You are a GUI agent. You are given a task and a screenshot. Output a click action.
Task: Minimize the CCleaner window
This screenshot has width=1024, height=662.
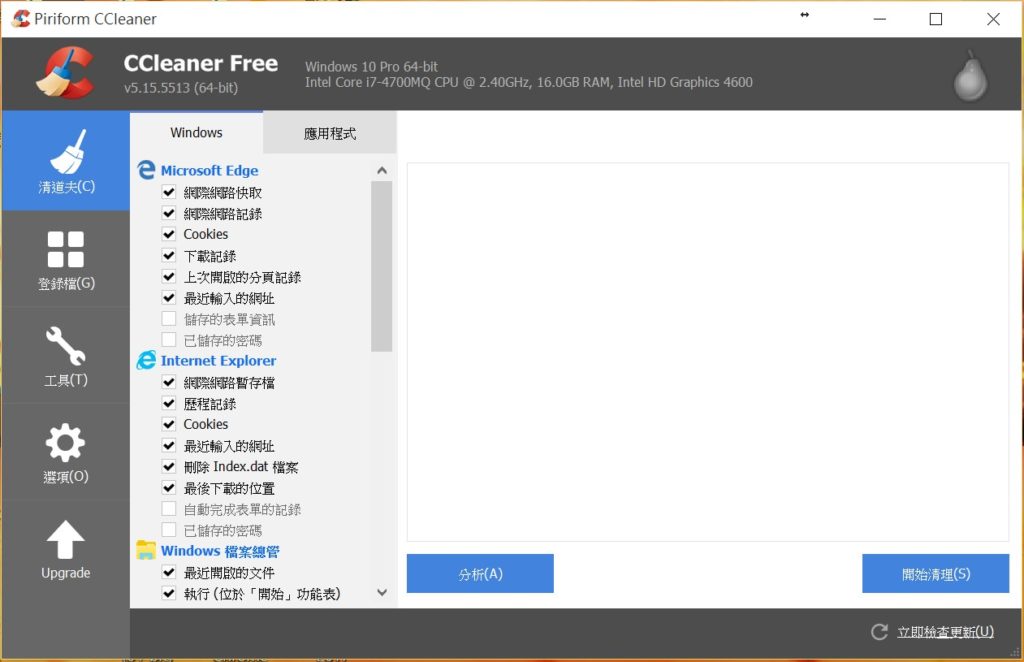point(880,19)
